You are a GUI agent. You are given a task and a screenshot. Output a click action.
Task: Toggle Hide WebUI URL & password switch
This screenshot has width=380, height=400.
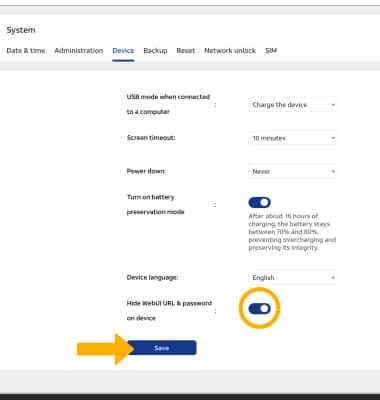pos(259,309)
